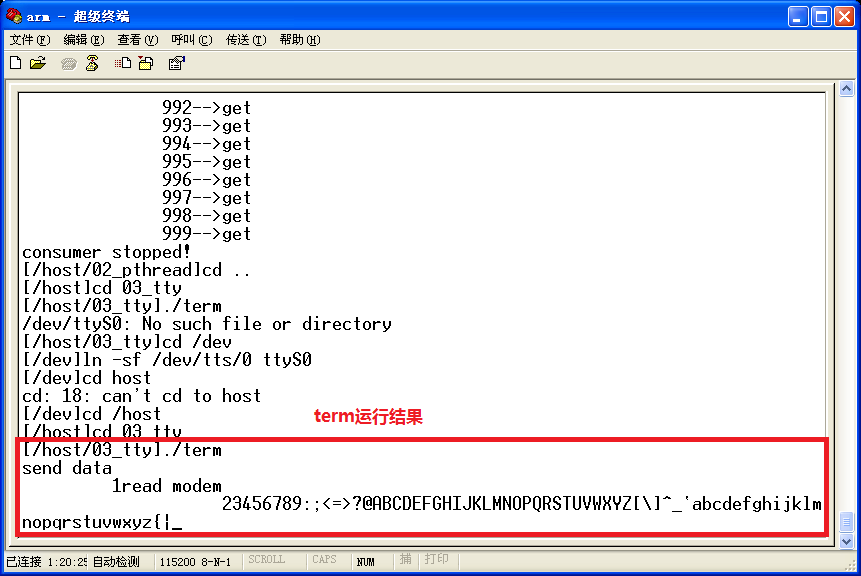861x576 pixels.
Task: Click the HyperTerminal title bar app icon
Action: [14, 15]
